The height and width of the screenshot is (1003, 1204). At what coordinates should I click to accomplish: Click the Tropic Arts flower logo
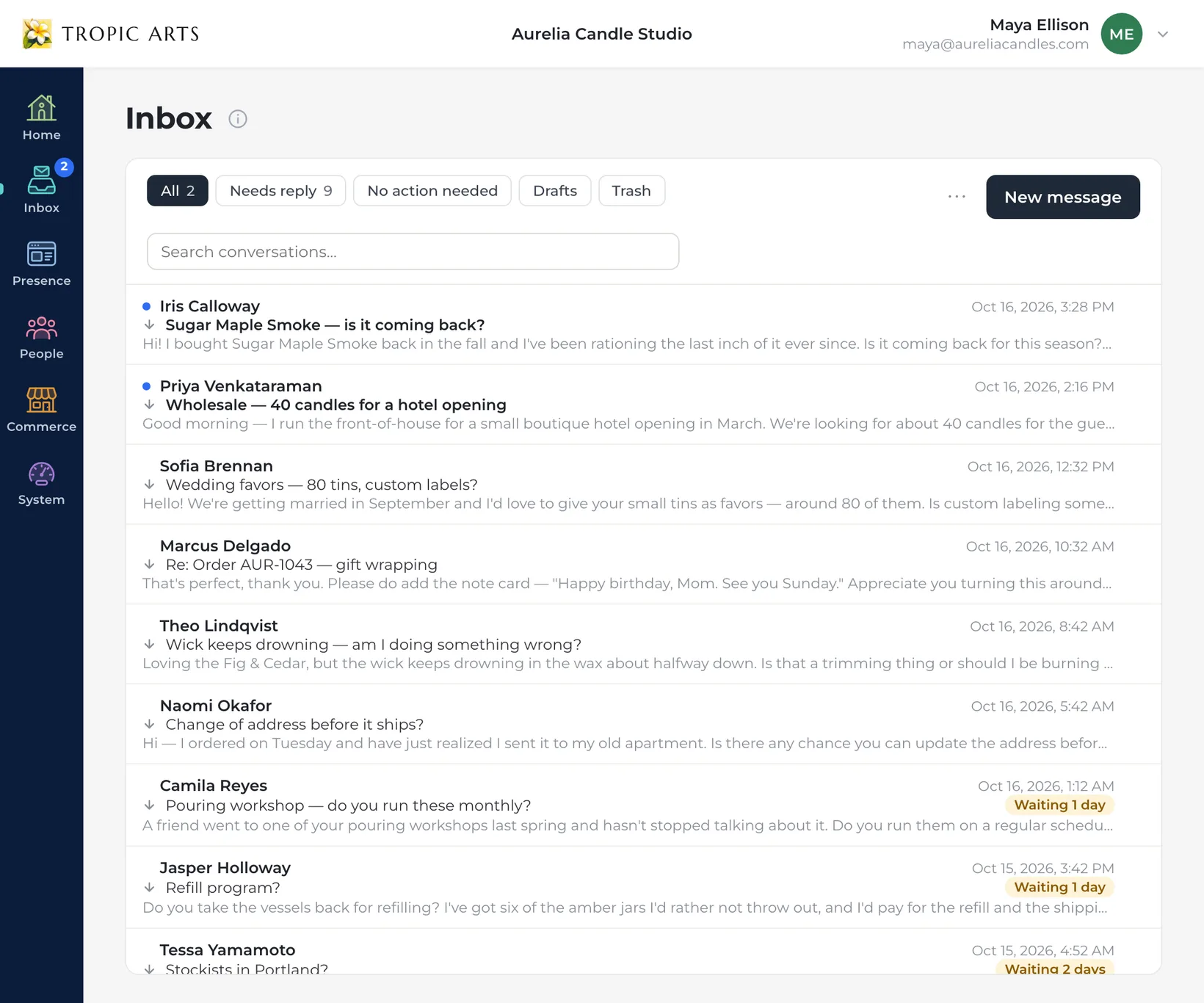click(37, 34)
